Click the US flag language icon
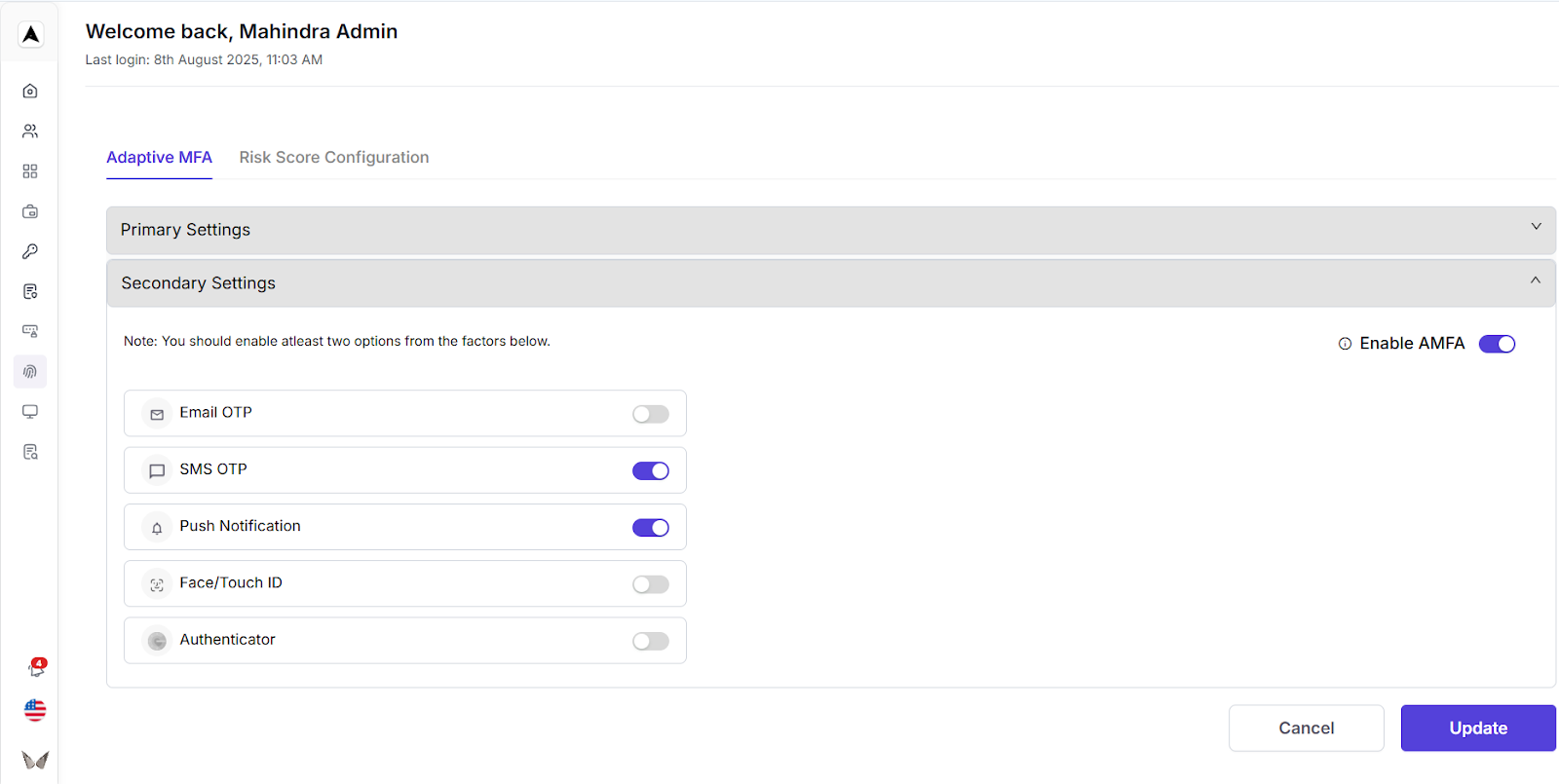The image size is (1559, 784). coord(35,710)
